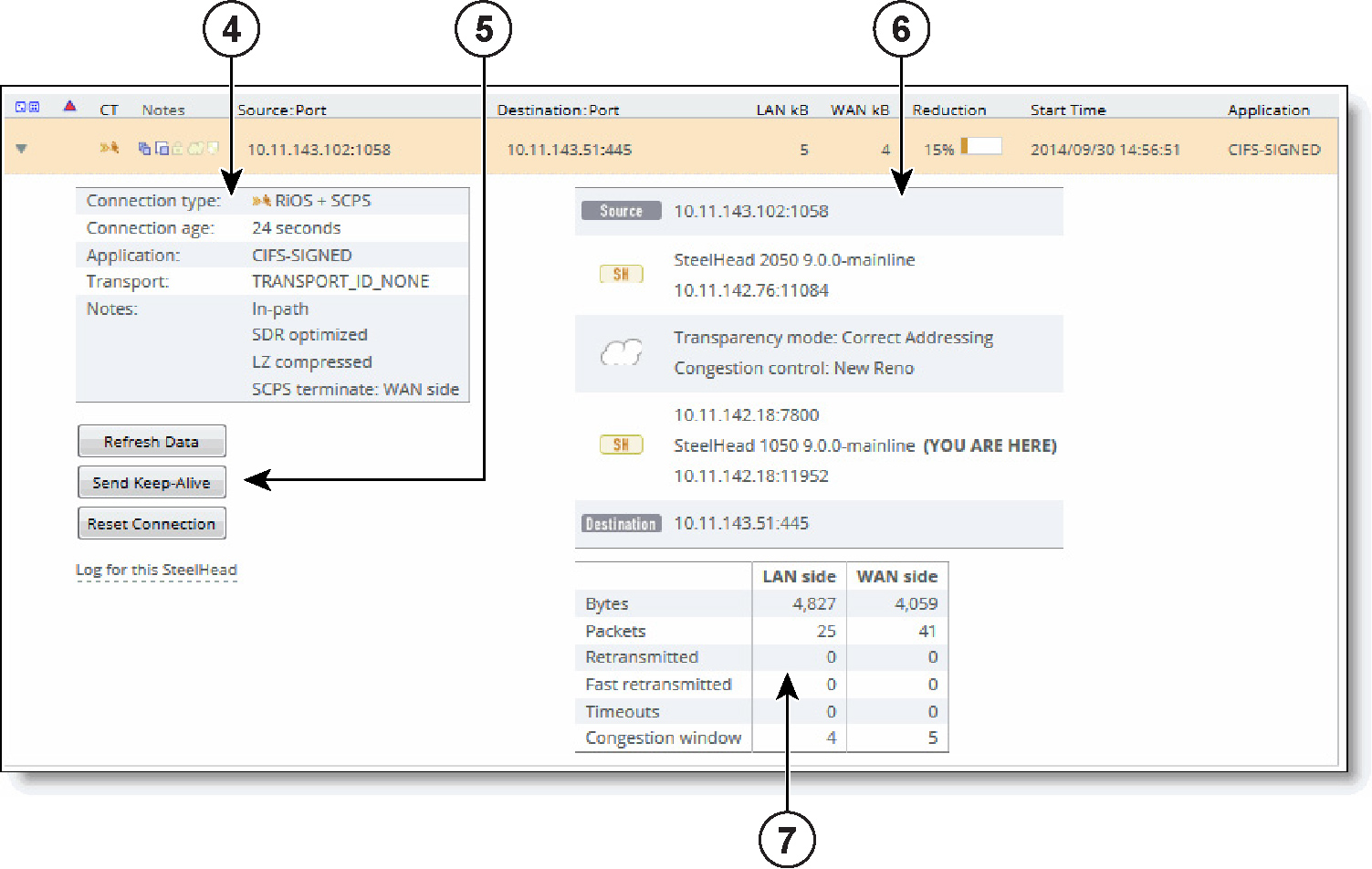Image resolution: width=1372 pixels, height=869 pixels.
Task: Collapse the expanded connection details row
Action: (21, 149)
